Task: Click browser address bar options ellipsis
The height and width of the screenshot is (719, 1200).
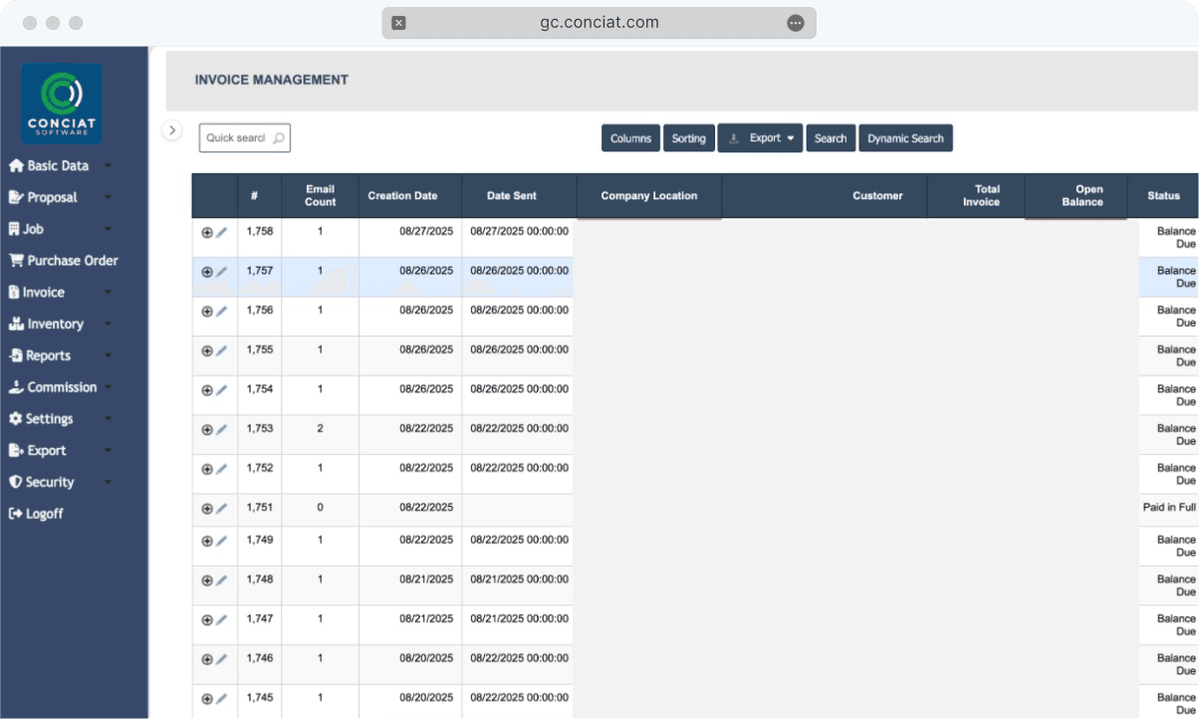Action: point(795,23)
